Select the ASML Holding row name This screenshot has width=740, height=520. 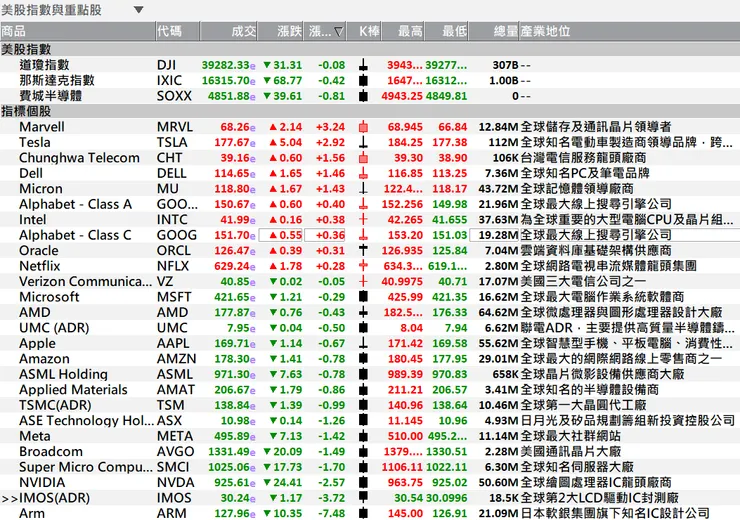(x=64, y=375)
